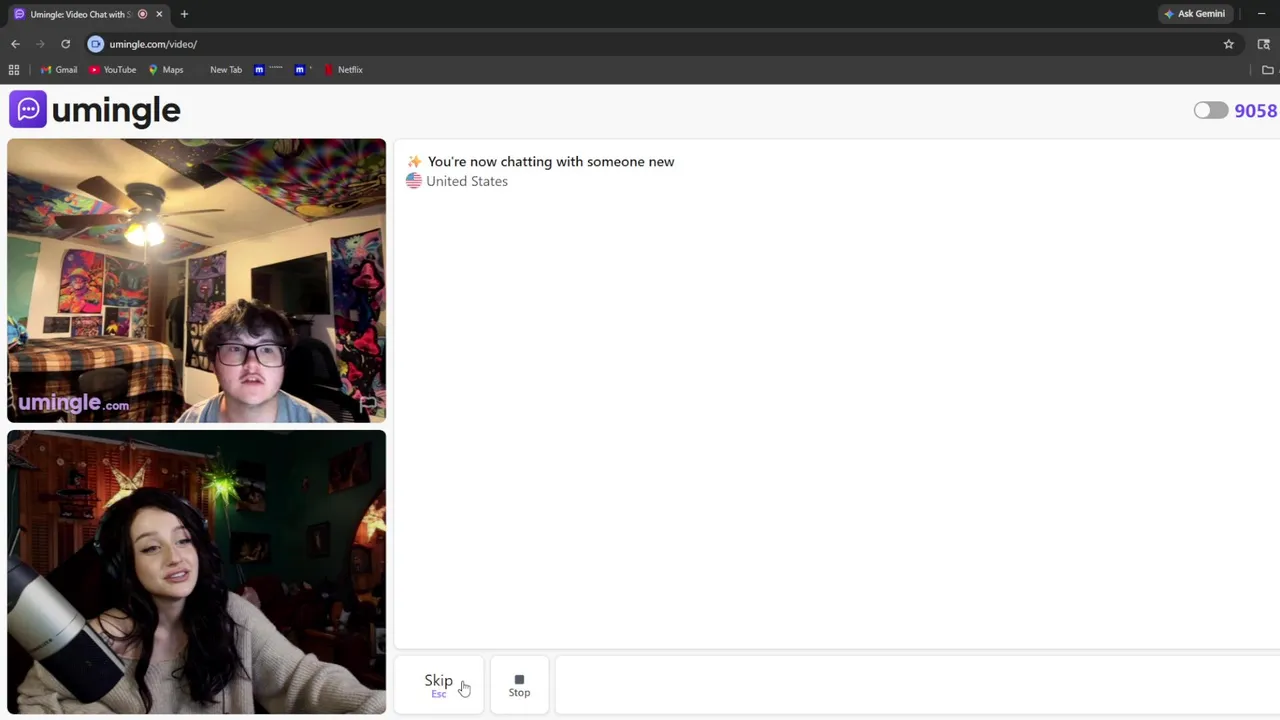Click the Skip button
The height and width of the screenshot is (720, 1280).
[439, 685]
